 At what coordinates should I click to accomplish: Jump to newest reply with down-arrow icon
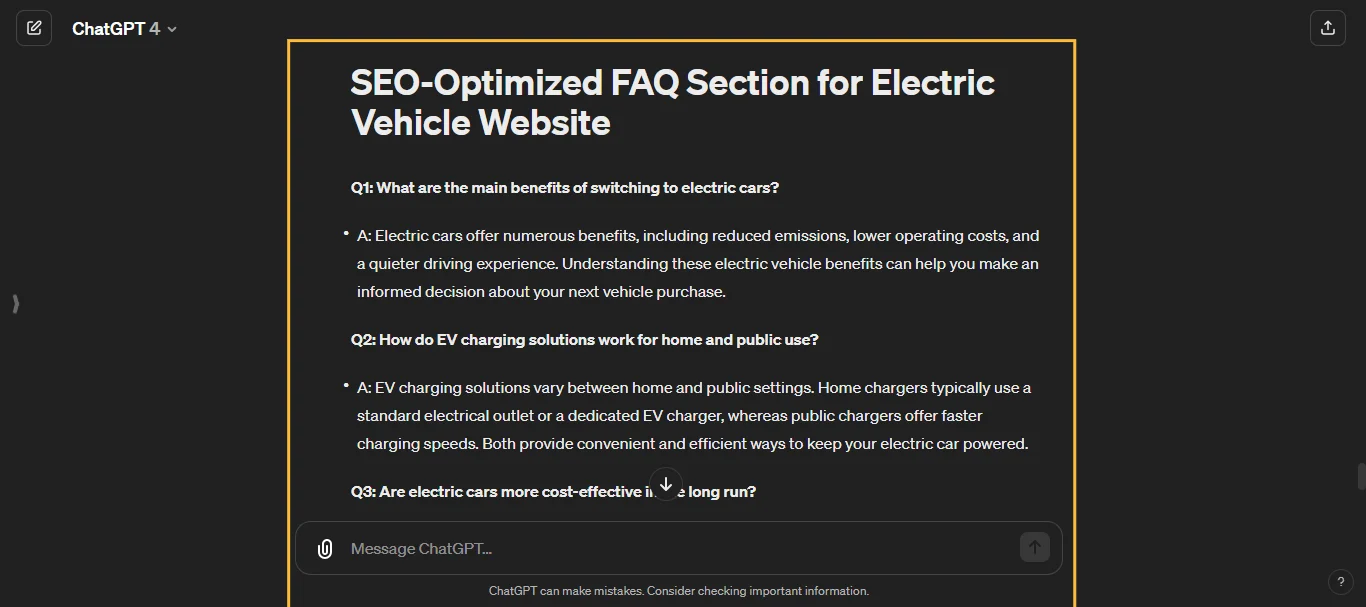pos(666,483)
